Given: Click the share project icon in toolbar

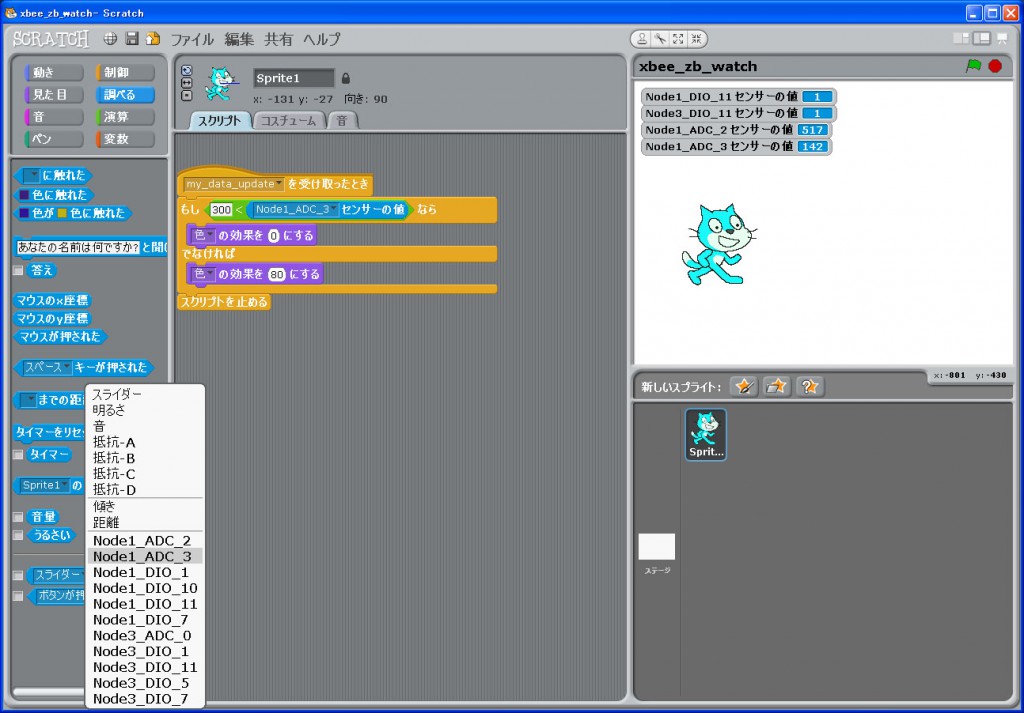Looking at the screenshot, I should [x=153, y=39].
